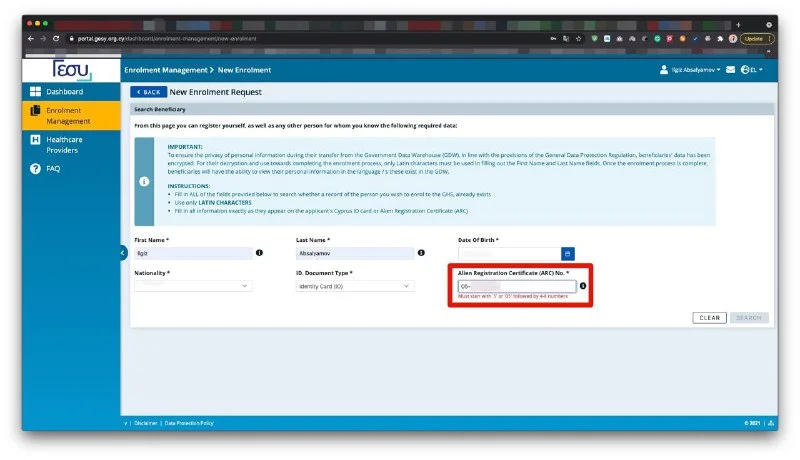This screenshot has width=800, height=460.
Task: Expand the Nationality dropdown
Action: (193, 286)
